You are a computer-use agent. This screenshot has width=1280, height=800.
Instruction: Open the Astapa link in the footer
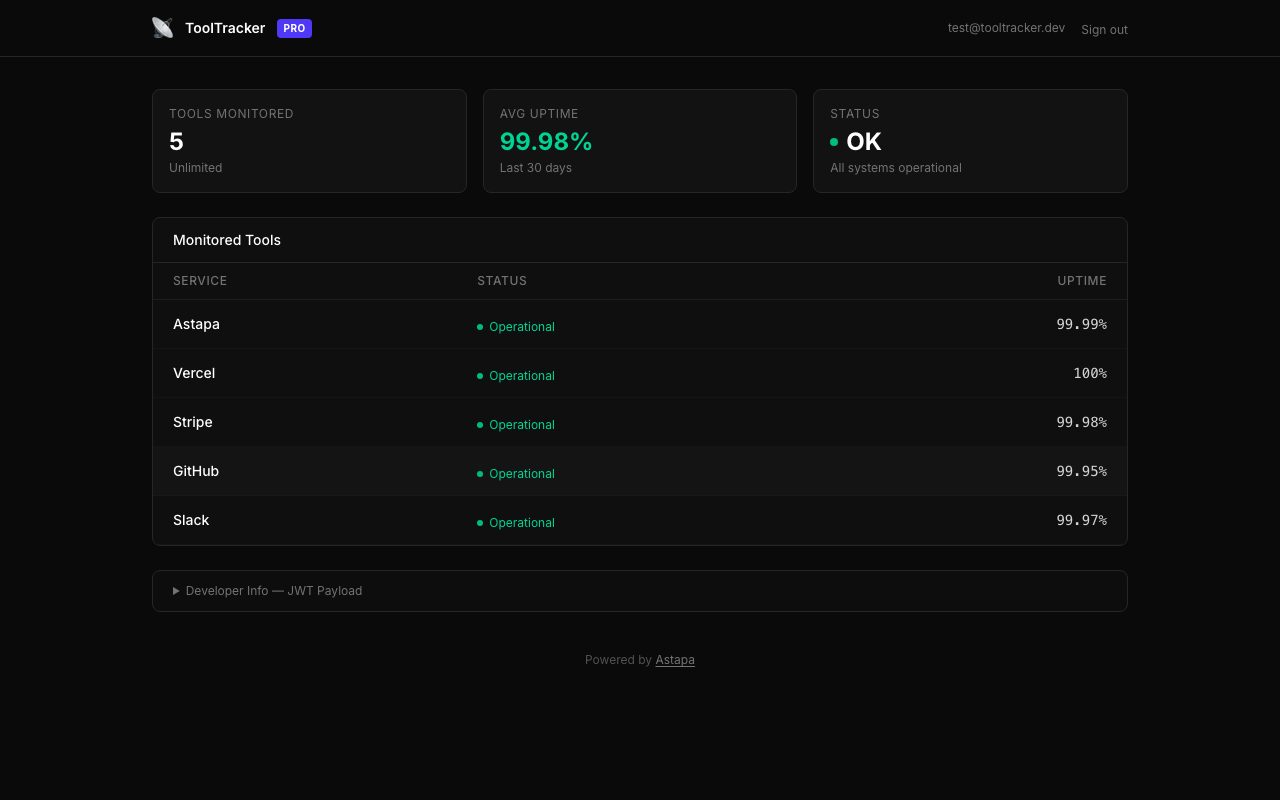pyautogui.click(x=675, y=660)
